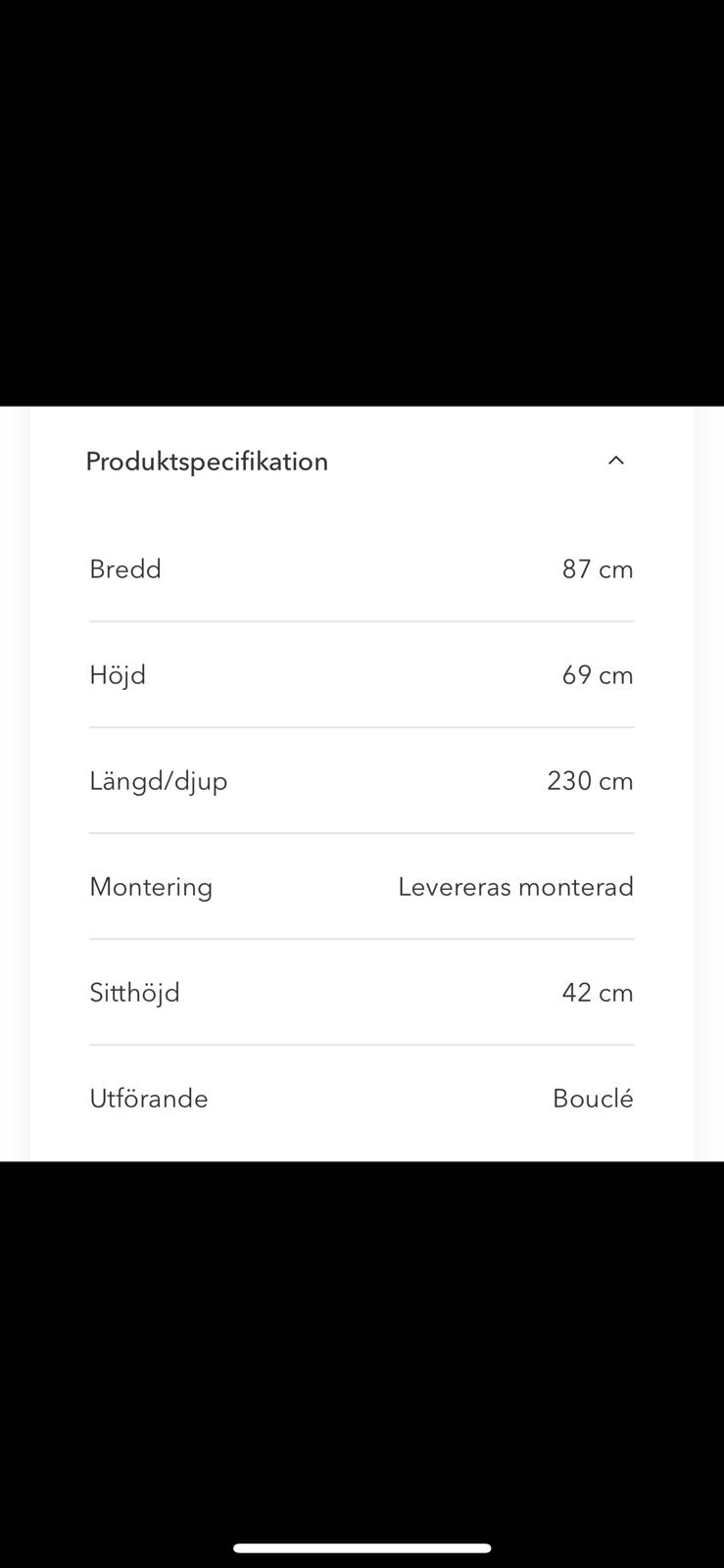Click the Produktspecifikation section heading
This screenshot has height=1568, width=724.
pyautogui.click(x=207, y=462)
